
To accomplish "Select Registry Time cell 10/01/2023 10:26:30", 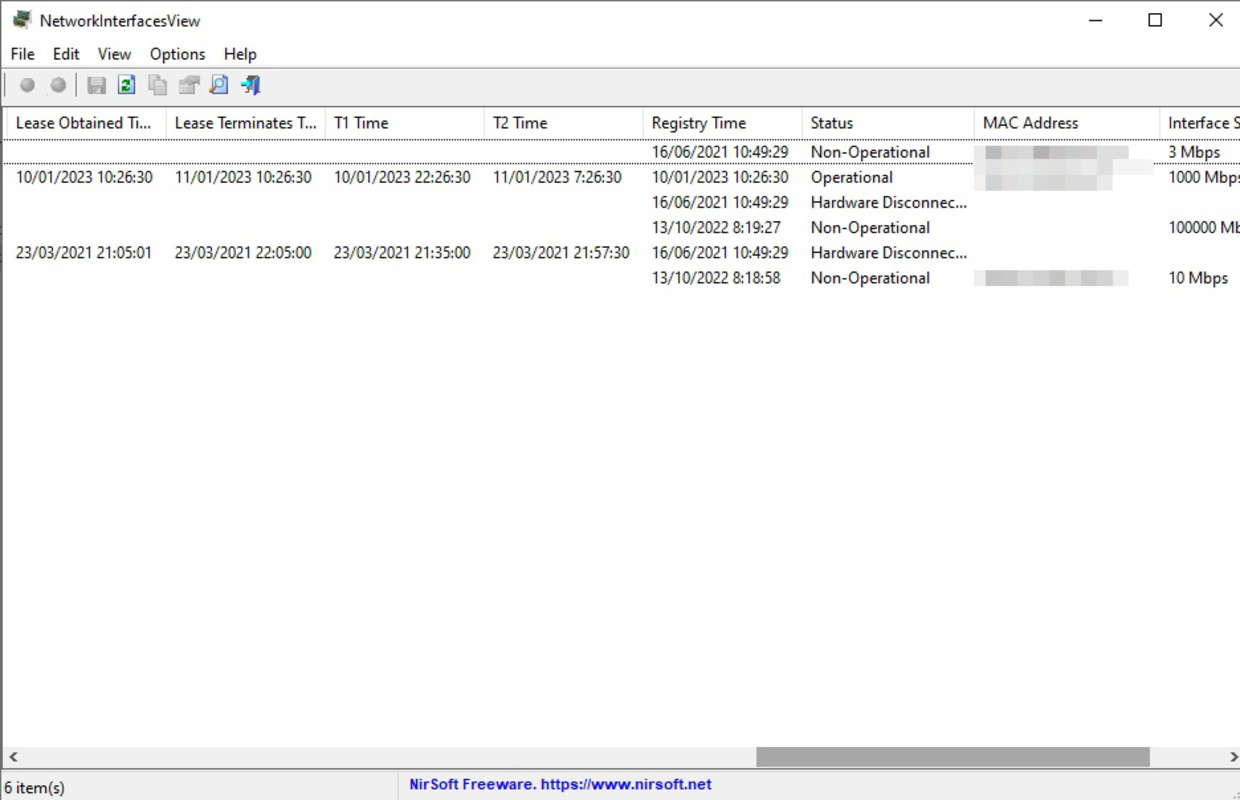I will tap(720, 177).
